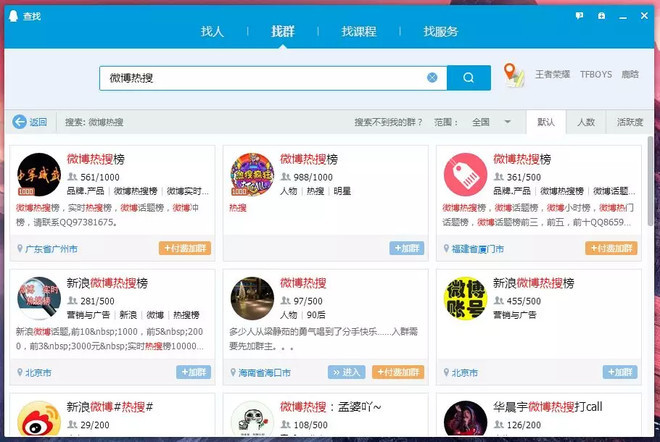This screenshot has height=442, width=660.
Task: Click +加群 on 988/1000 group
Action: tap(407, 248)
